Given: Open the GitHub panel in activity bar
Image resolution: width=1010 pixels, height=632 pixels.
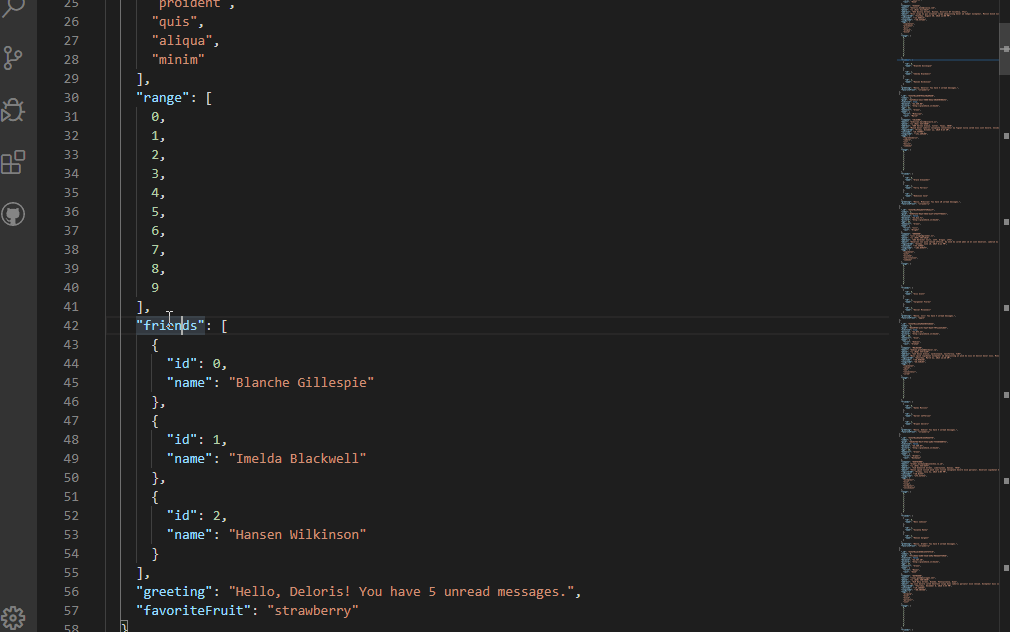Looking at the screenshot, I should pos(14,214).
